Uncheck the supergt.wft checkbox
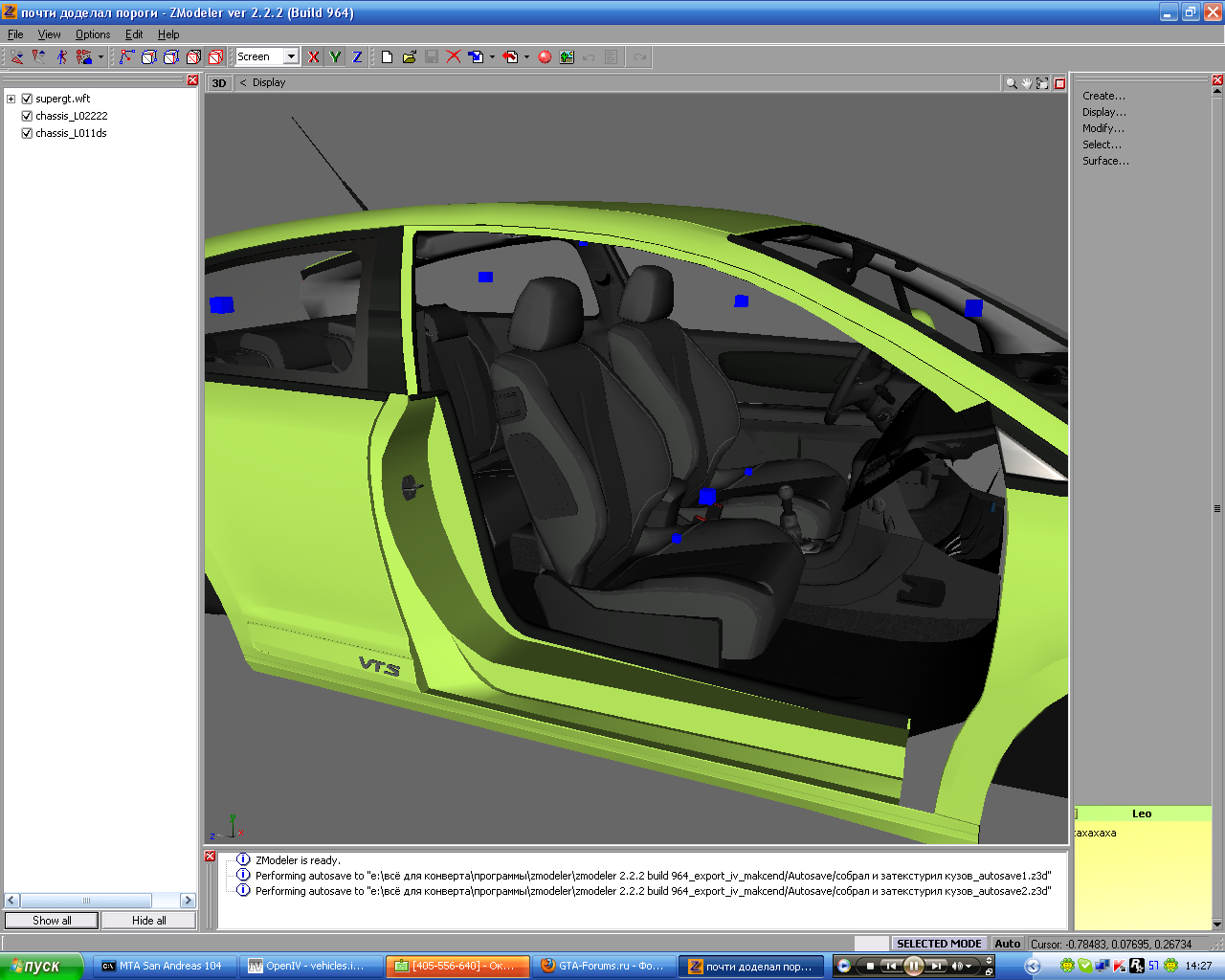The image size is (1225, 980). [x=27, y=99]
